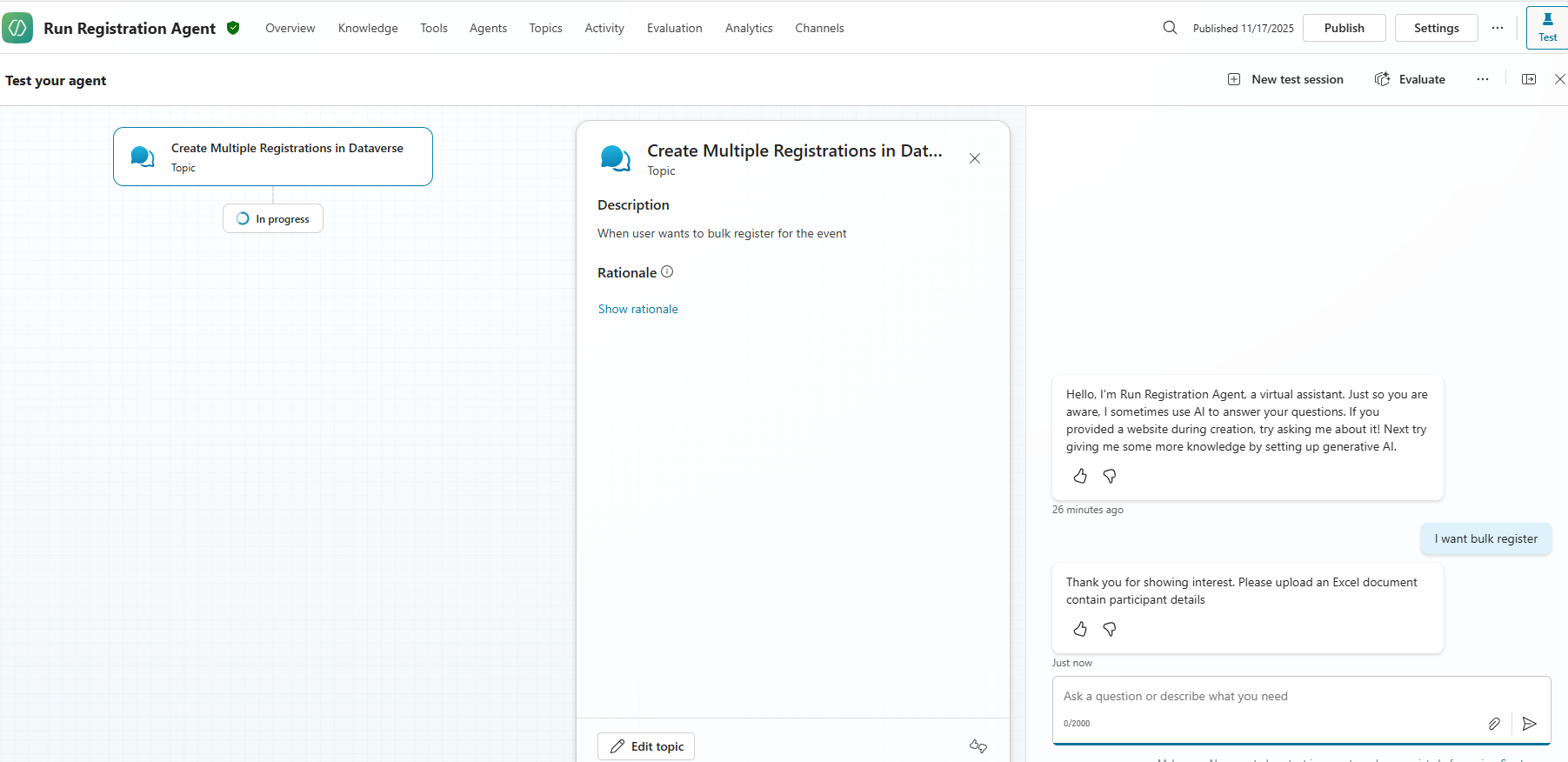Image resolution: width=1568 pixels, height=762 pixels.
Task: Open the top bar more options menu
Action: coord(1497,28)
